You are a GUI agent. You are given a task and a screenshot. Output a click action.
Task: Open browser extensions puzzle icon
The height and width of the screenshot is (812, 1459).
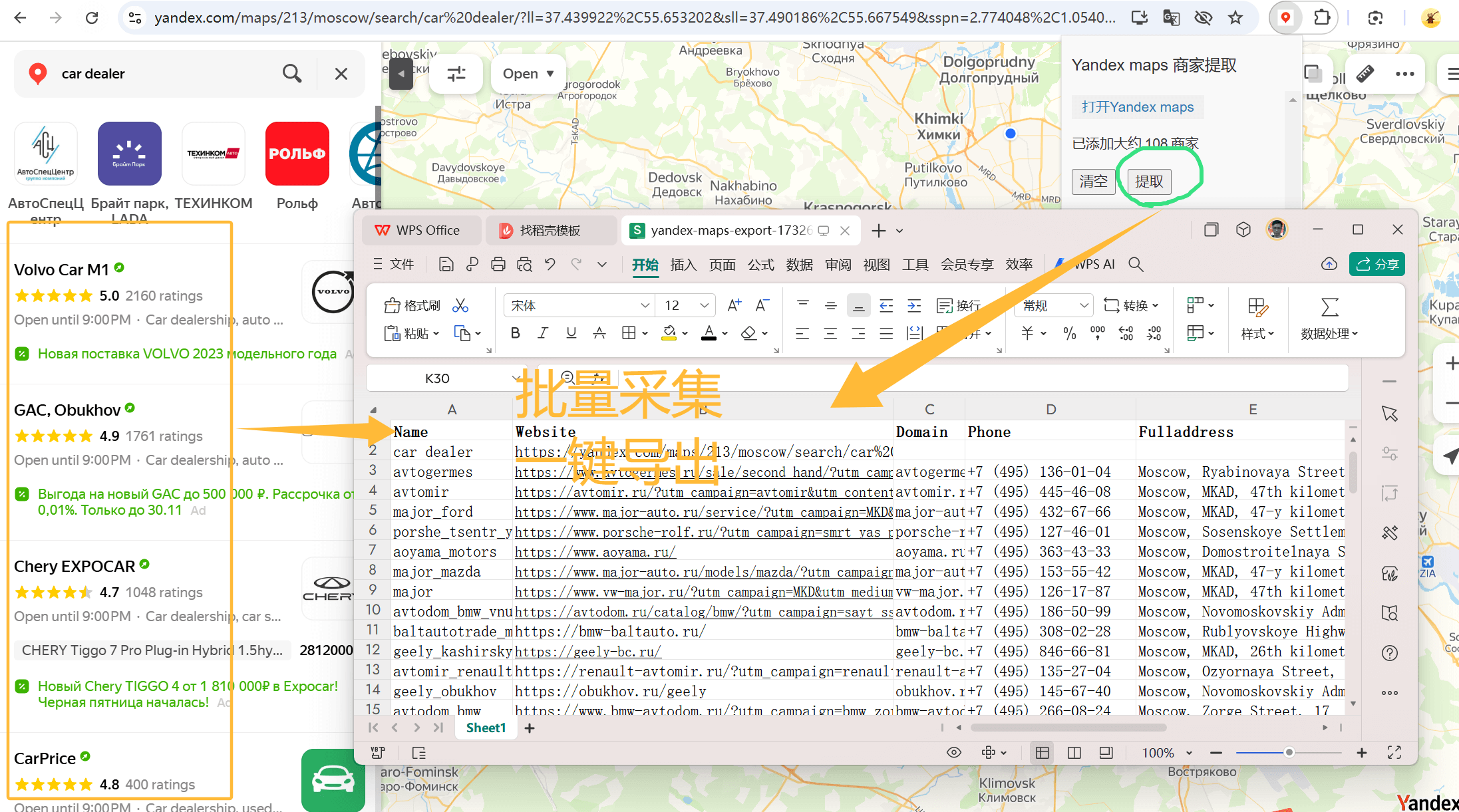tap(1322, 18)
